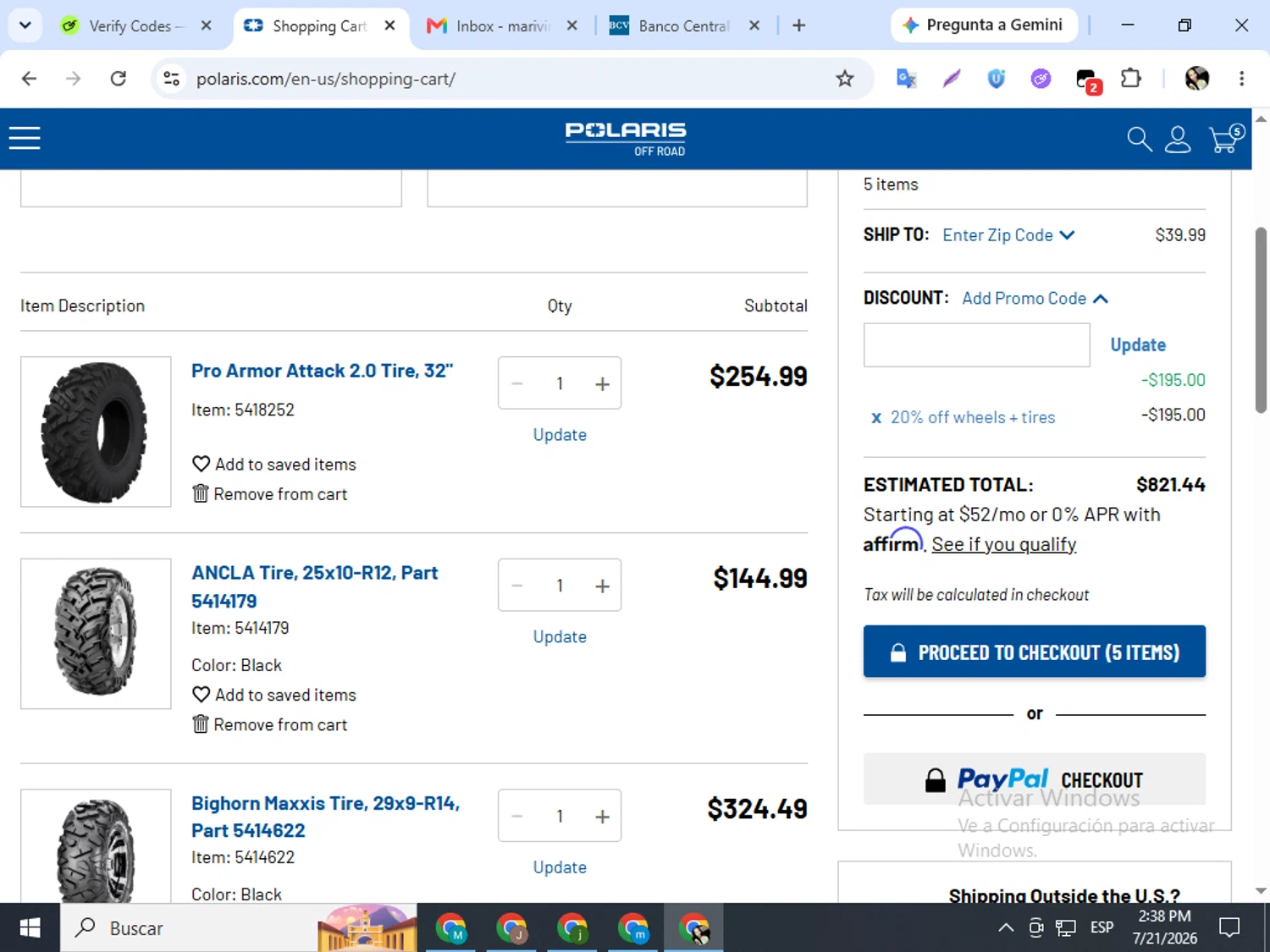This screenshot has height=952, width=1270.
Task: Click trash icon for Pro Armor Attack tire
Action: tap(201, 493)
